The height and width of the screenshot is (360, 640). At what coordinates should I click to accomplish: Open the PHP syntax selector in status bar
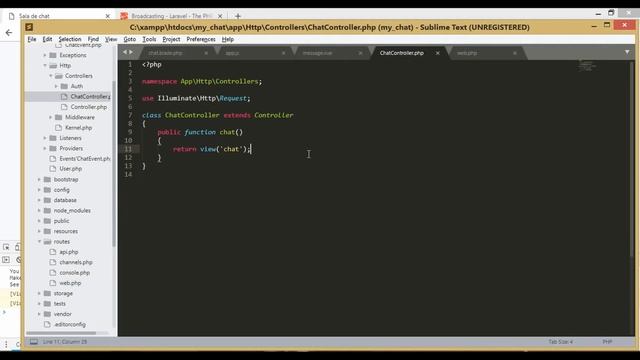(607, 342)
